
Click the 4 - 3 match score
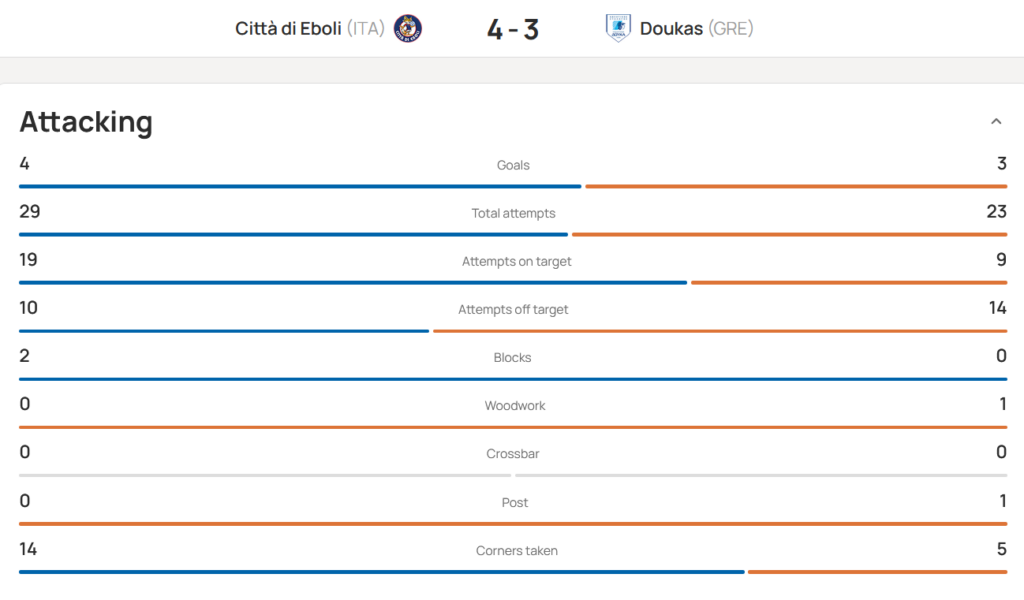tap(513, 29)
